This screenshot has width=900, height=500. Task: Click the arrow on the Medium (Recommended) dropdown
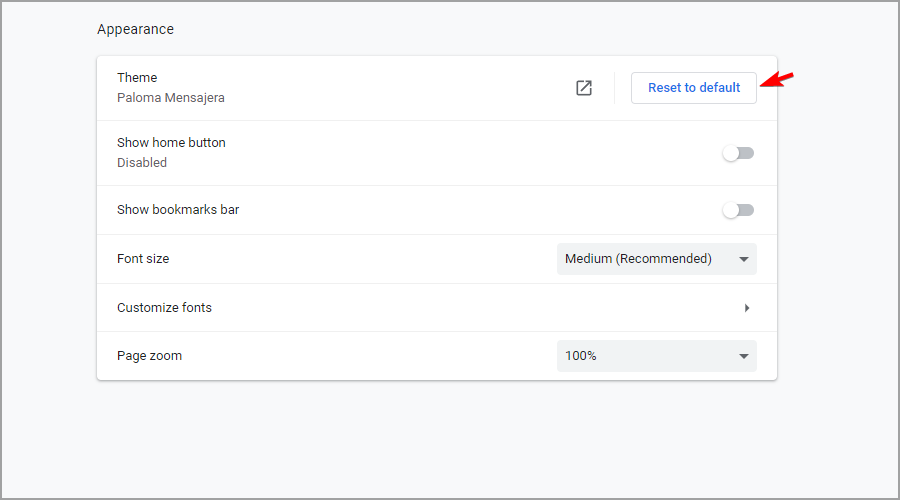pos(744,259)
